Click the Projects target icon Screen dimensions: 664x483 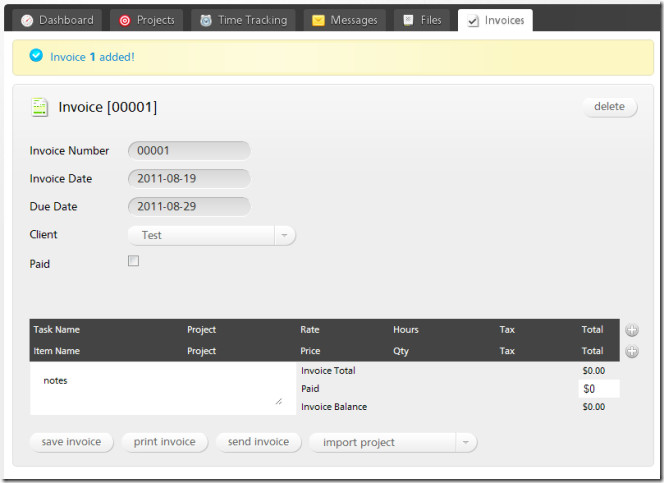click(x=124, y=20)
